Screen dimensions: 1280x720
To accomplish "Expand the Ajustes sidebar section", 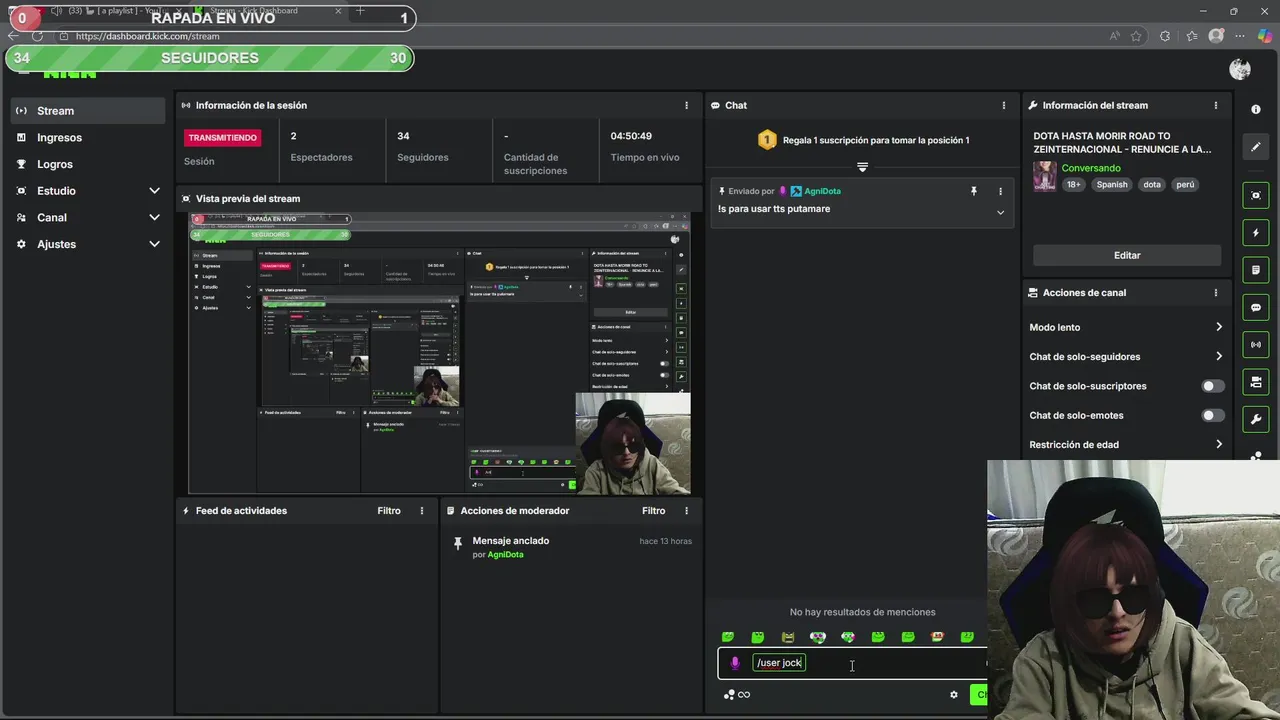I will coord(154,244).
